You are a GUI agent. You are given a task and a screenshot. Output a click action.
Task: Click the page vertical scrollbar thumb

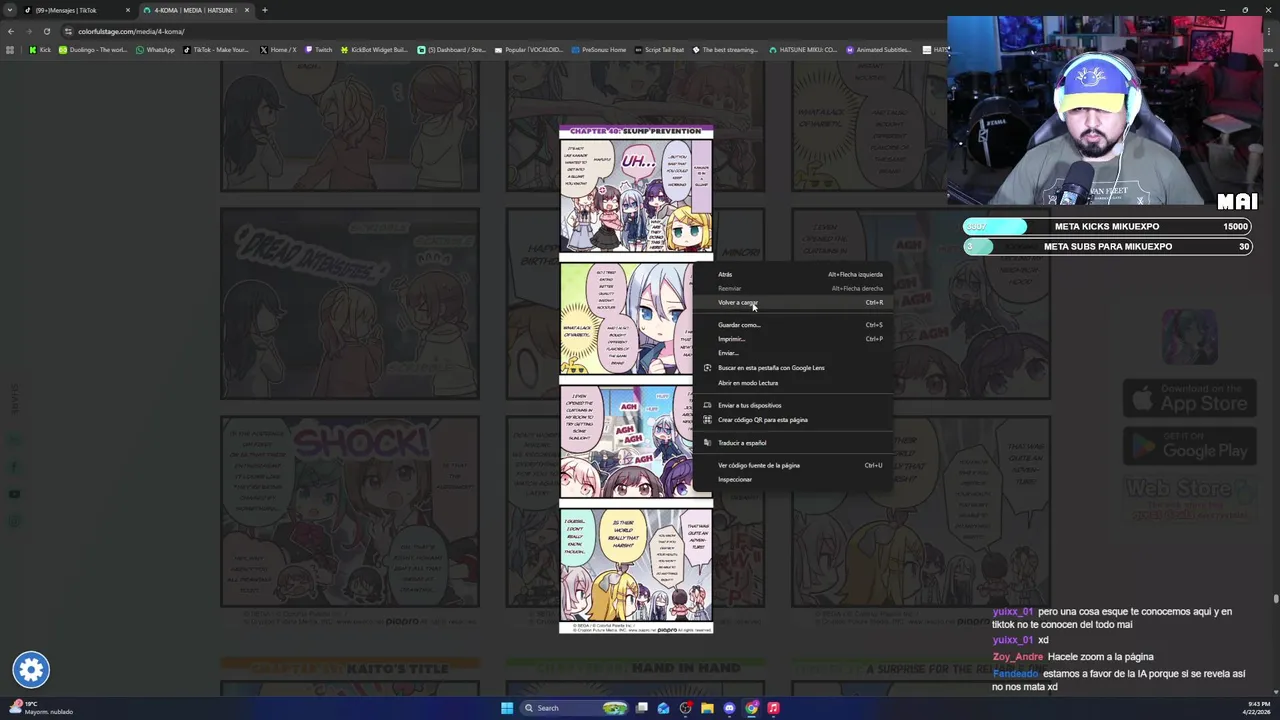coord(1275,599)
